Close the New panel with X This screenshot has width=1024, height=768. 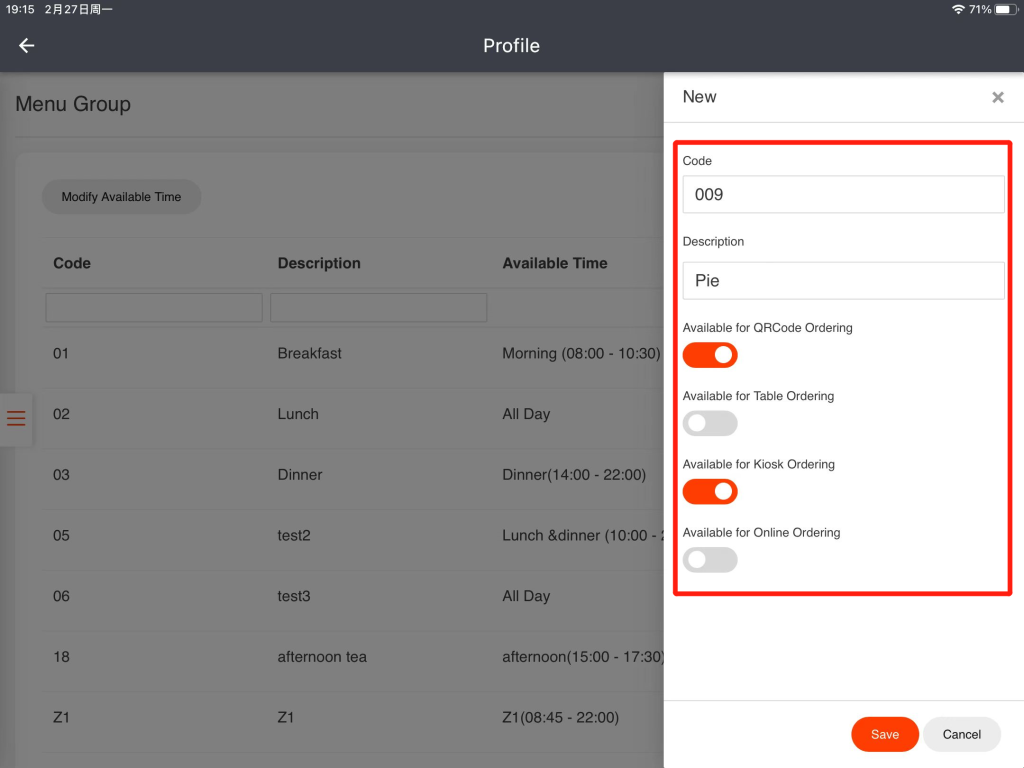997,97
